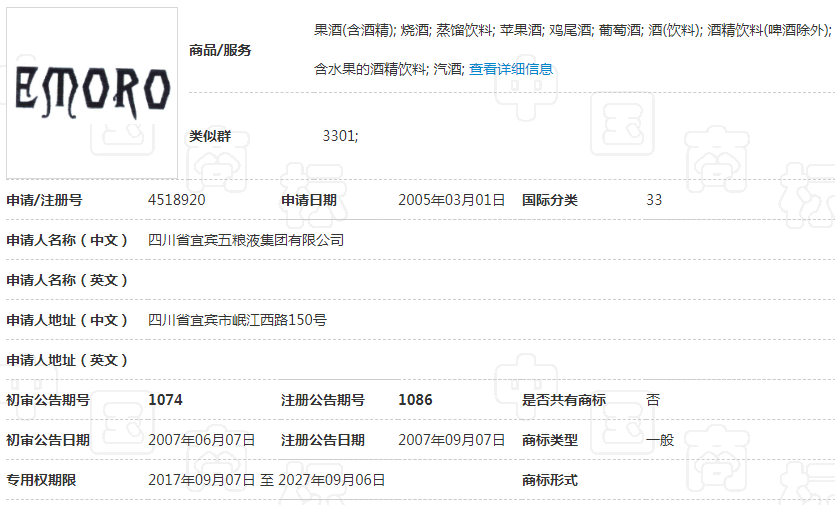
Task: Click the 申请/注册号 label
Action: (x=44, y=200)
